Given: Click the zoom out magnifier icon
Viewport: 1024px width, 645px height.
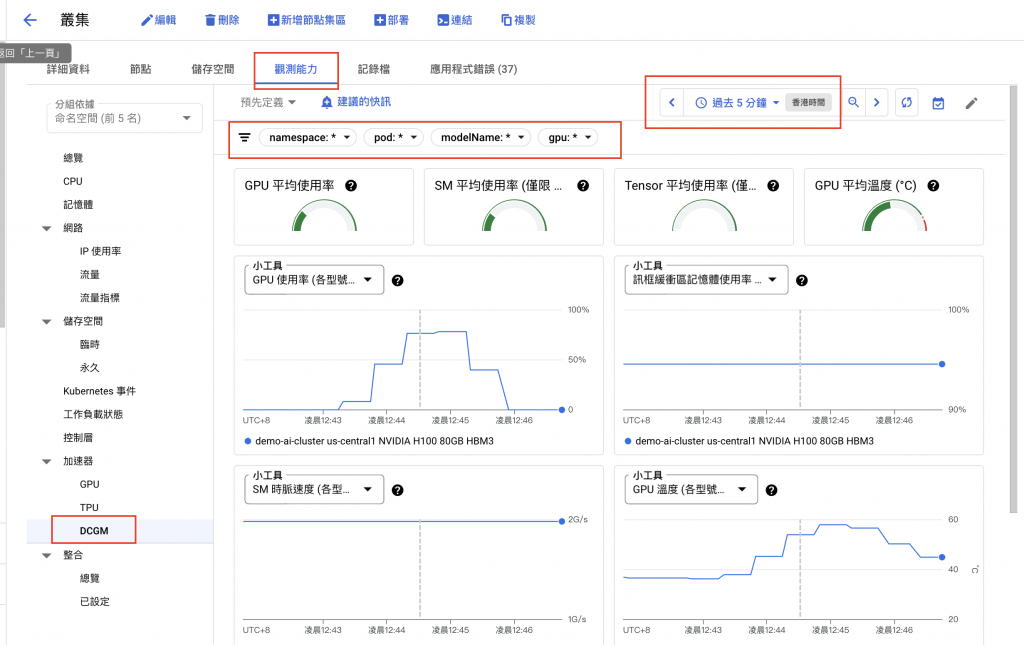Looking at the screenshot, I should [853, 102].
